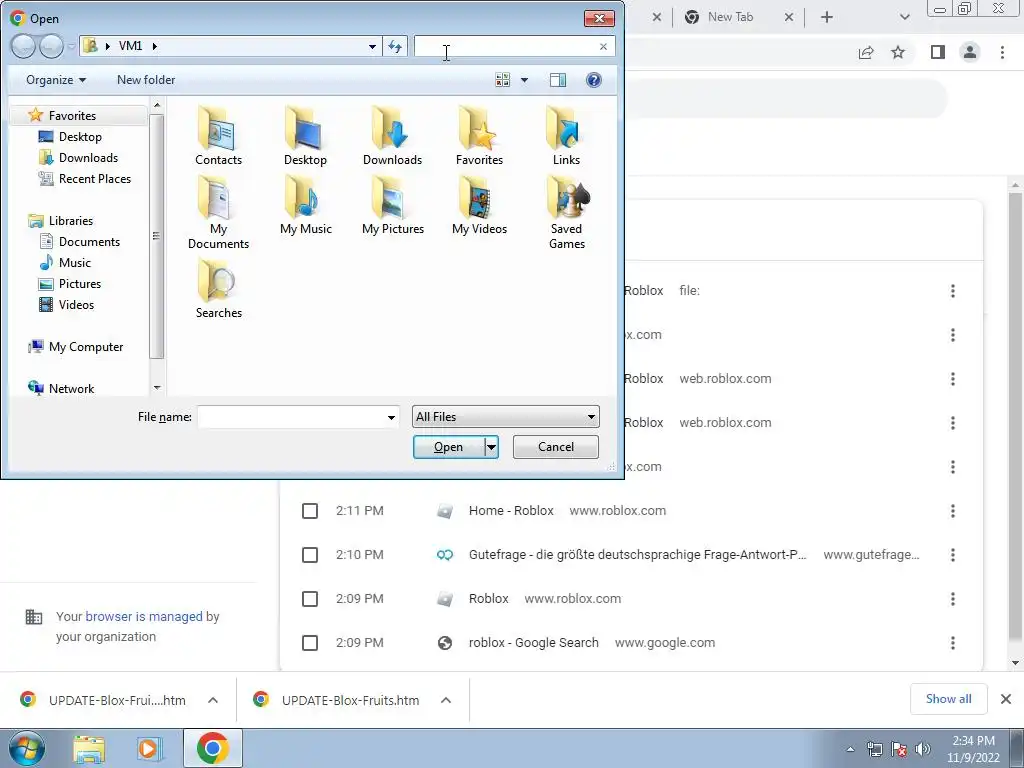The width and height of the screenshot is (1024, 768).
Task: Open more actions for Home - Roblox entry
Action: [953, 511]
